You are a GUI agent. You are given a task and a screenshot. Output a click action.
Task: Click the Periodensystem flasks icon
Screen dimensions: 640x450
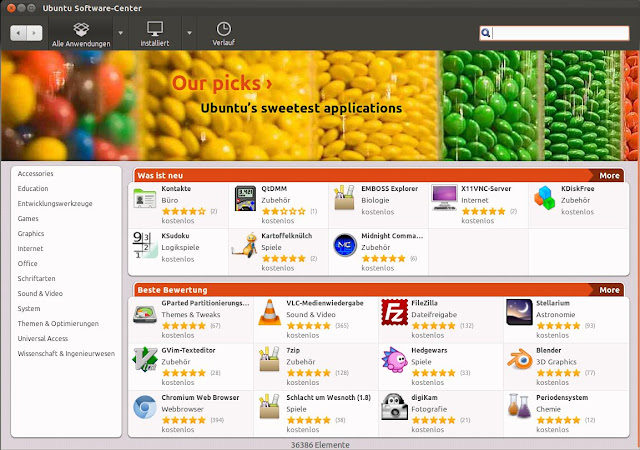[x=518, y=405]
